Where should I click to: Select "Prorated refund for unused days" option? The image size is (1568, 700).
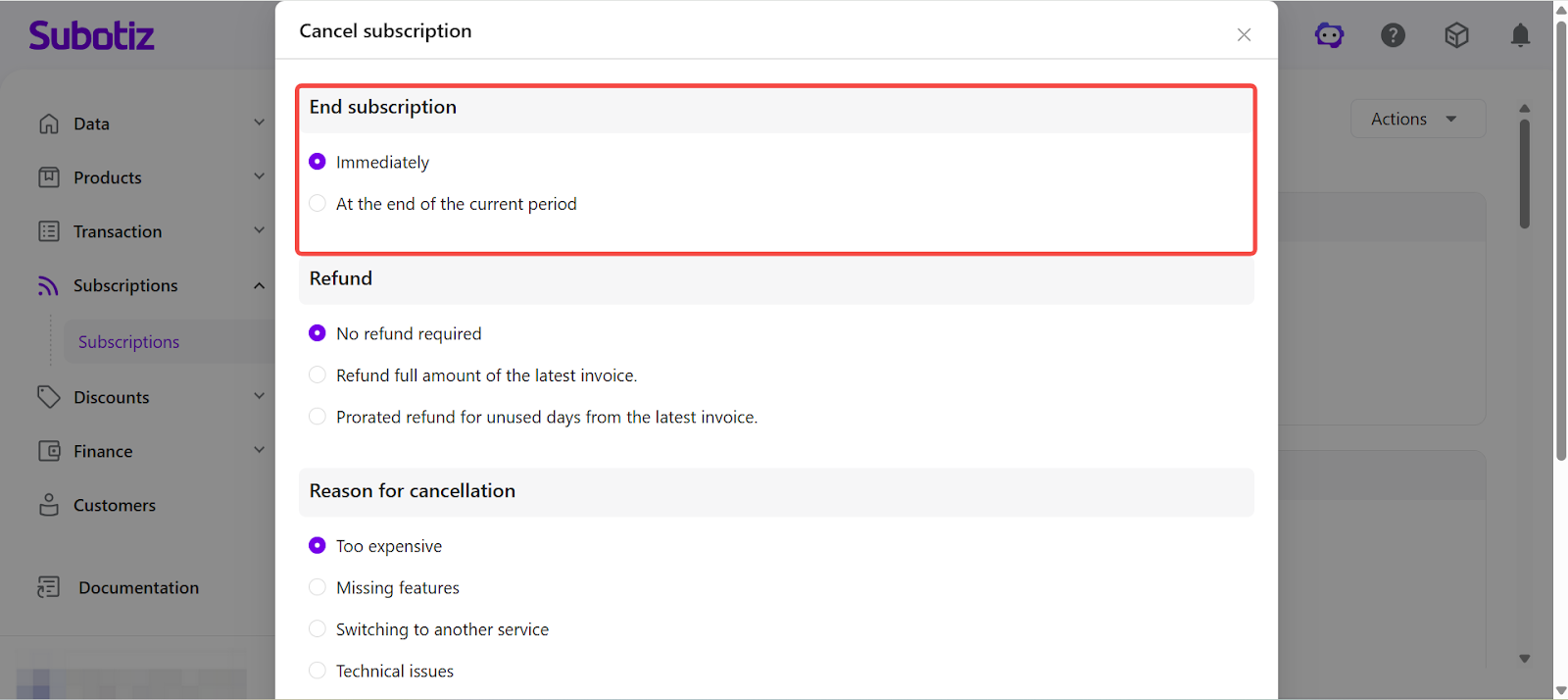[x=318, y=417]
